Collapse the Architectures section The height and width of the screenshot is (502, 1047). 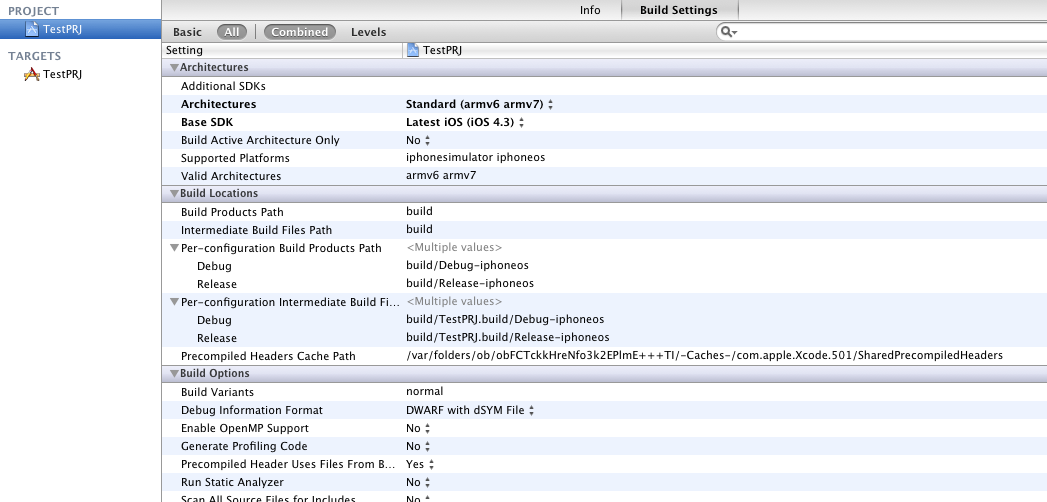[174, 67]
